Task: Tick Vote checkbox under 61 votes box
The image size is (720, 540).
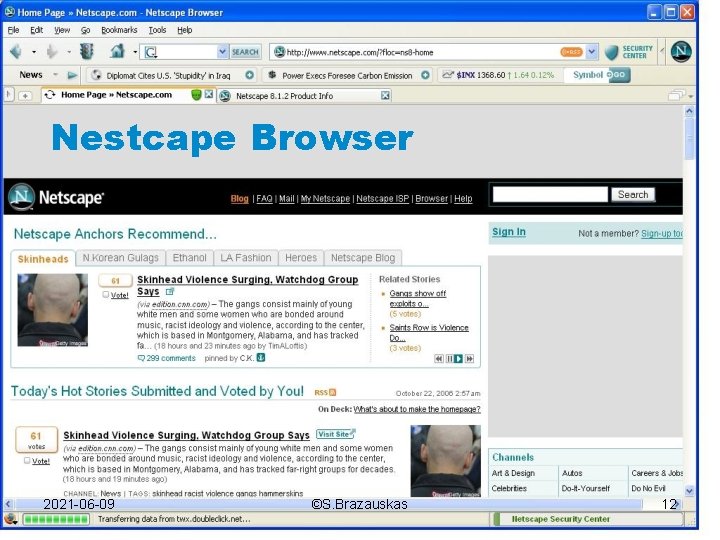Action: [x=27, y=460]
